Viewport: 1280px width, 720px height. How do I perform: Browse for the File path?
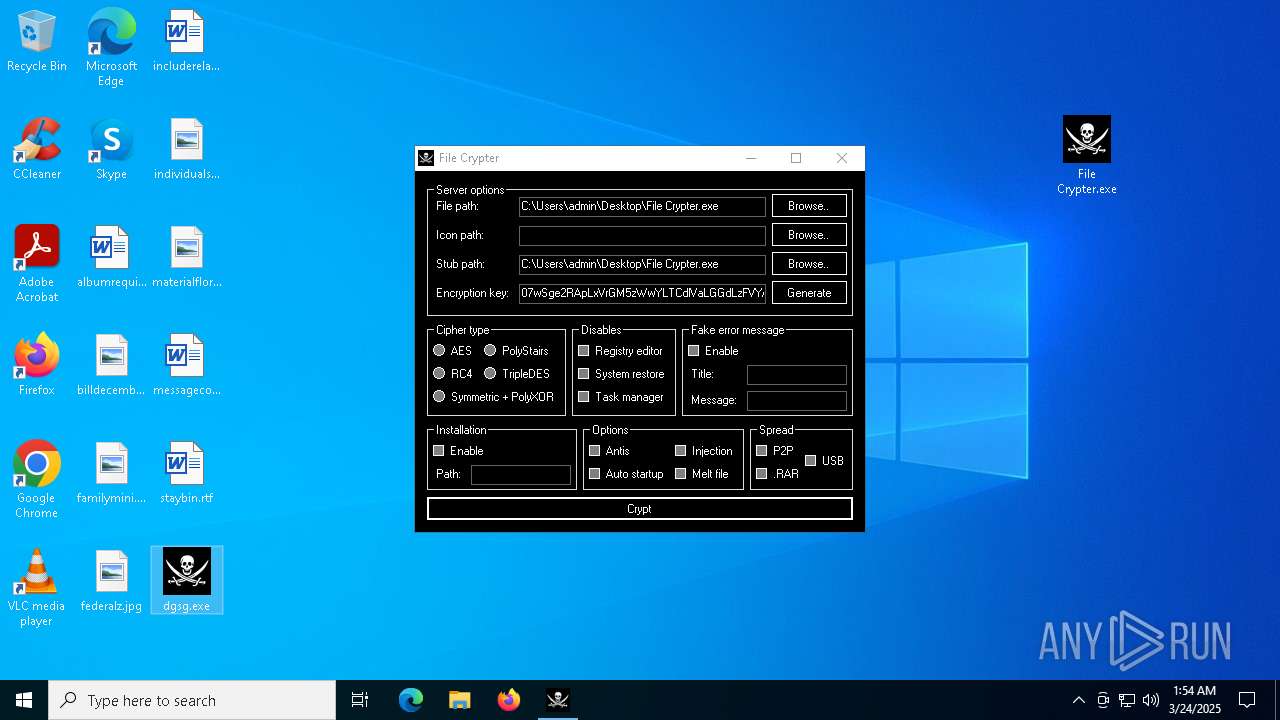point(809,206)
